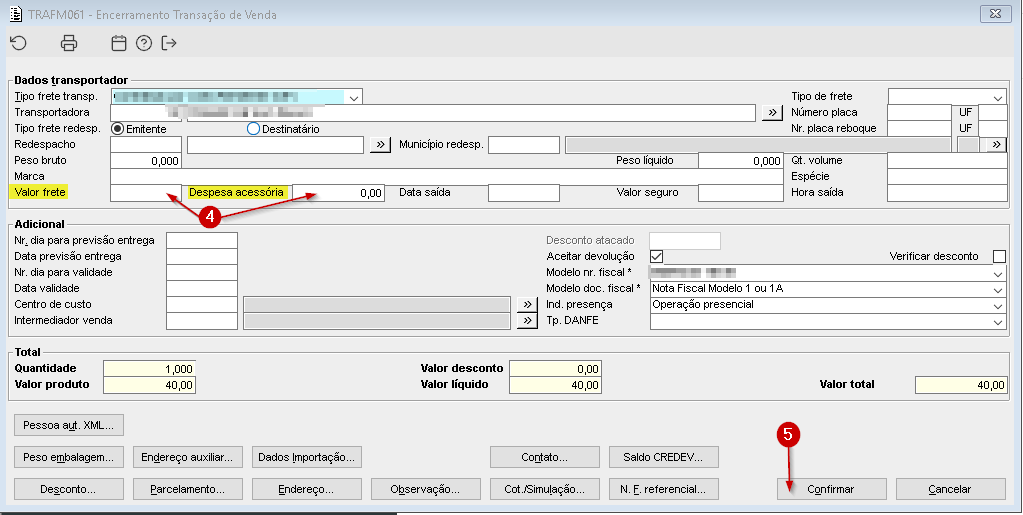Click the Observação button

click(425, 489)
